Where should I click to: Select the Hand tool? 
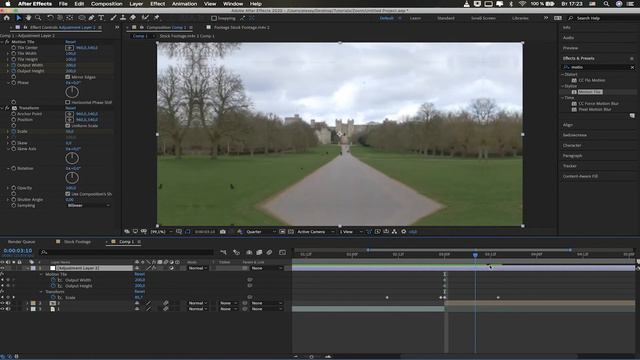[28, 18]
